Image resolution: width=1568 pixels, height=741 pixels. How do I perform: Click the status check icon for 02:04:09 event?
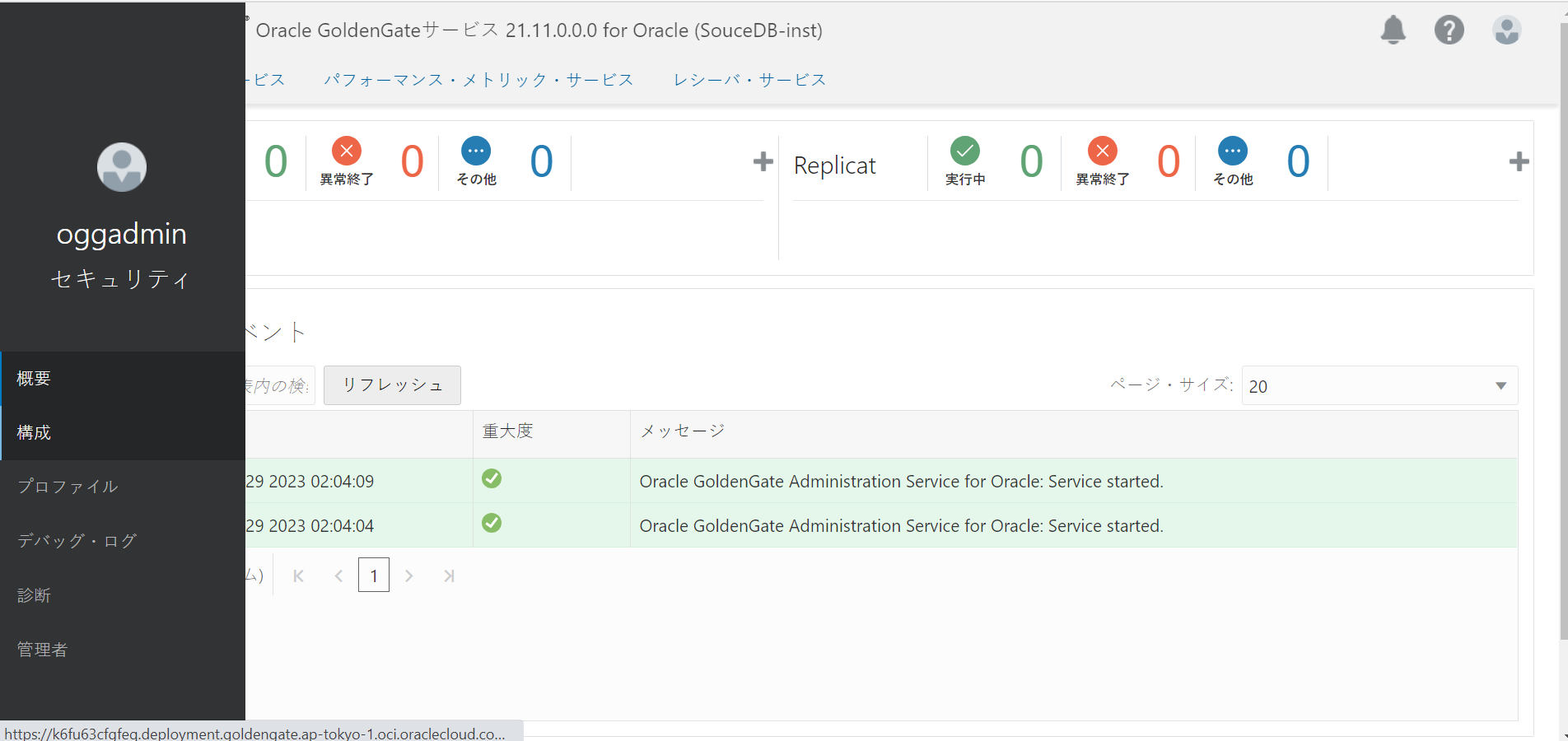[x=492, y=478]
